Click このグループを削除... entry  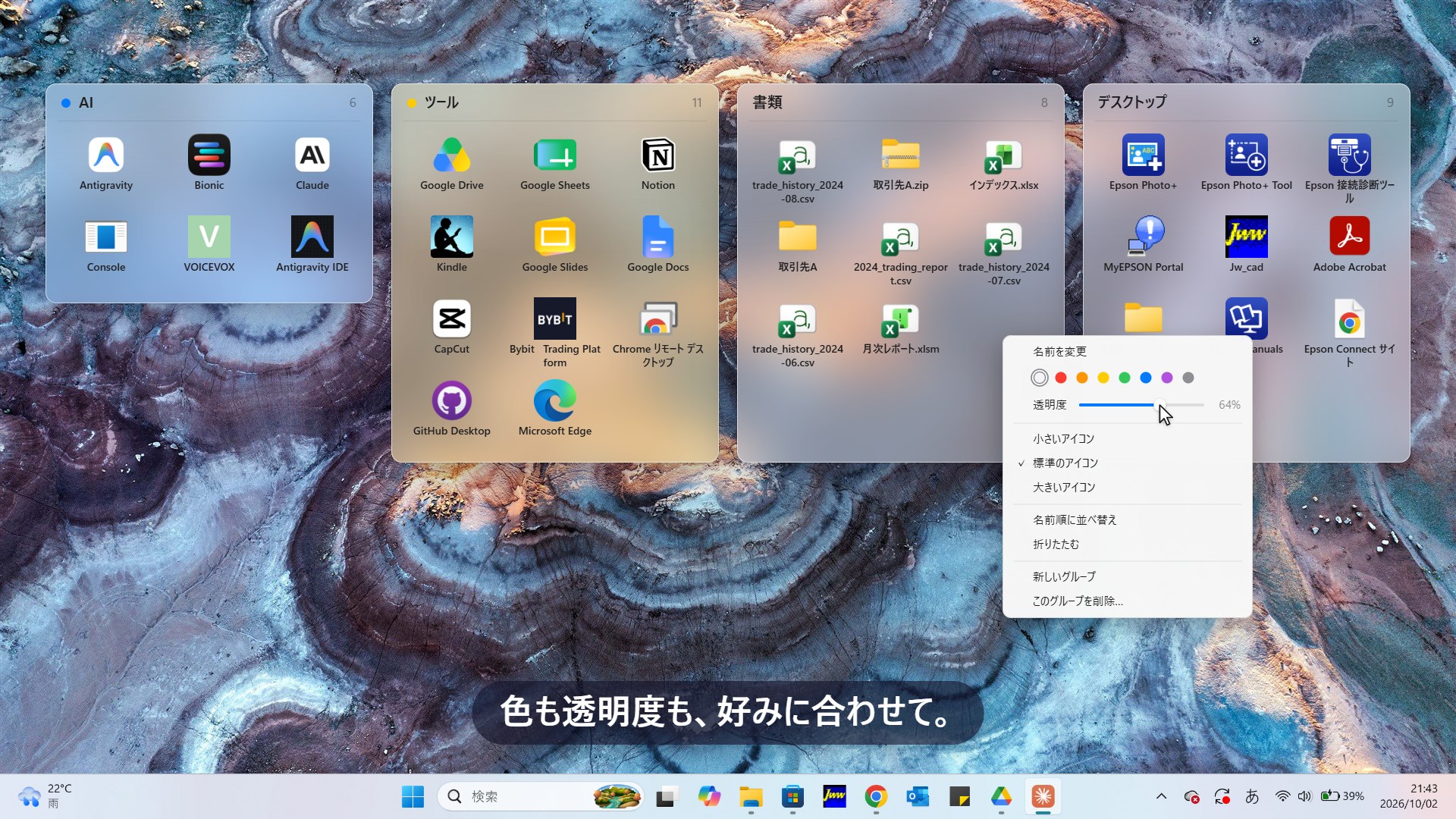(x=1128, y=601)
